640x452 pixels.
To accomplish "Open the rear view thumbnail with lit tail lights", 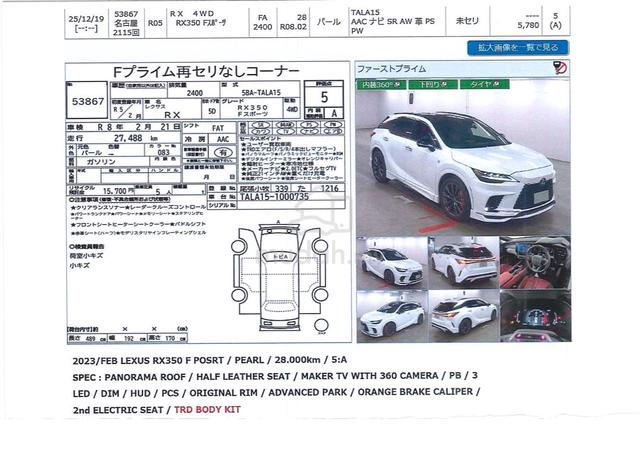I will click(464, 263).
